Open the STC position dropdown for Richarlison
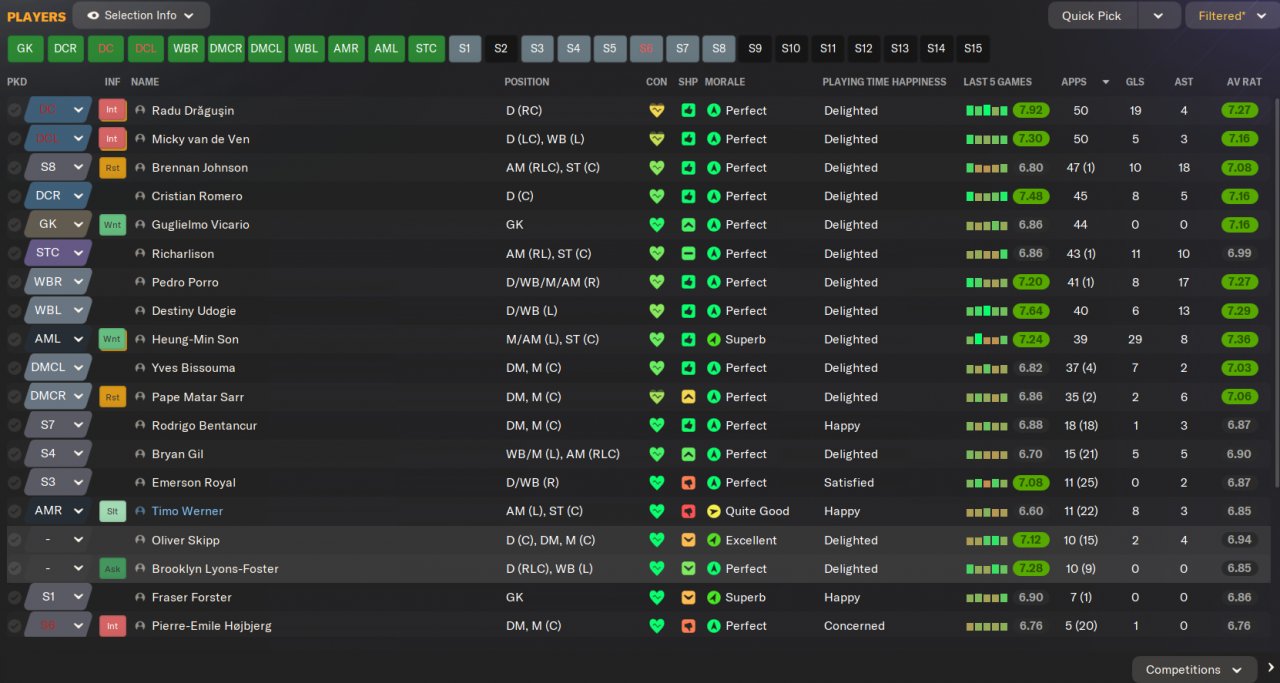The image size is (1280, 683). [x=58, y=253]
